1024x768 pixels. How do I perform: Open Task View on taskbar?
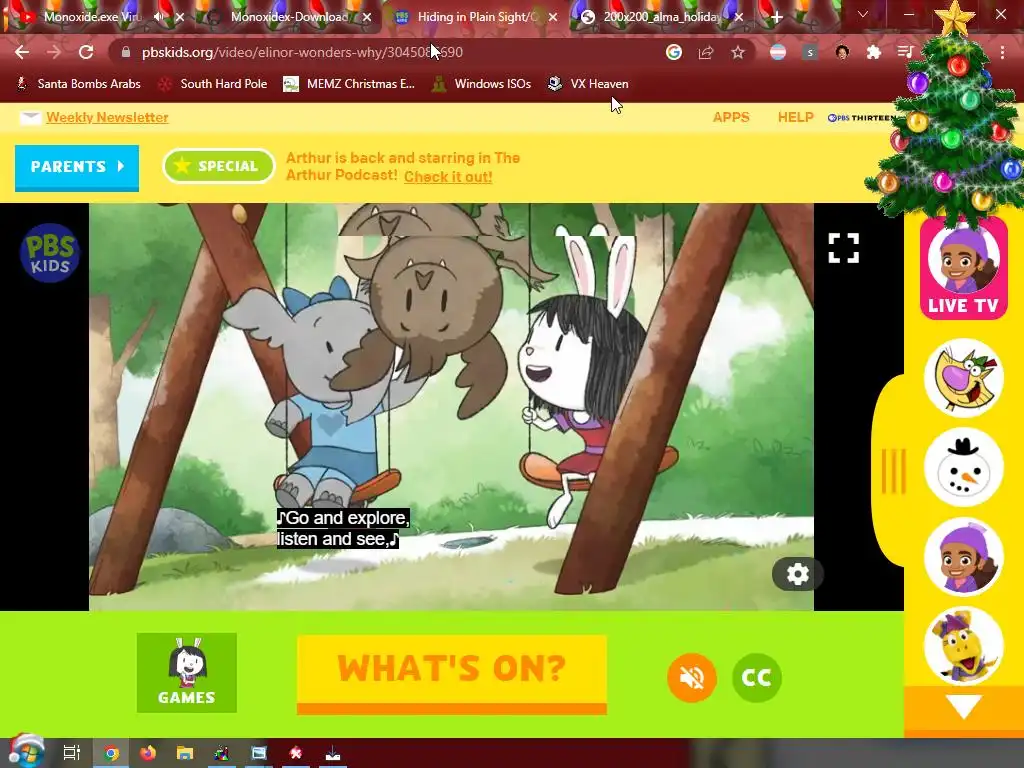point(72,753)
